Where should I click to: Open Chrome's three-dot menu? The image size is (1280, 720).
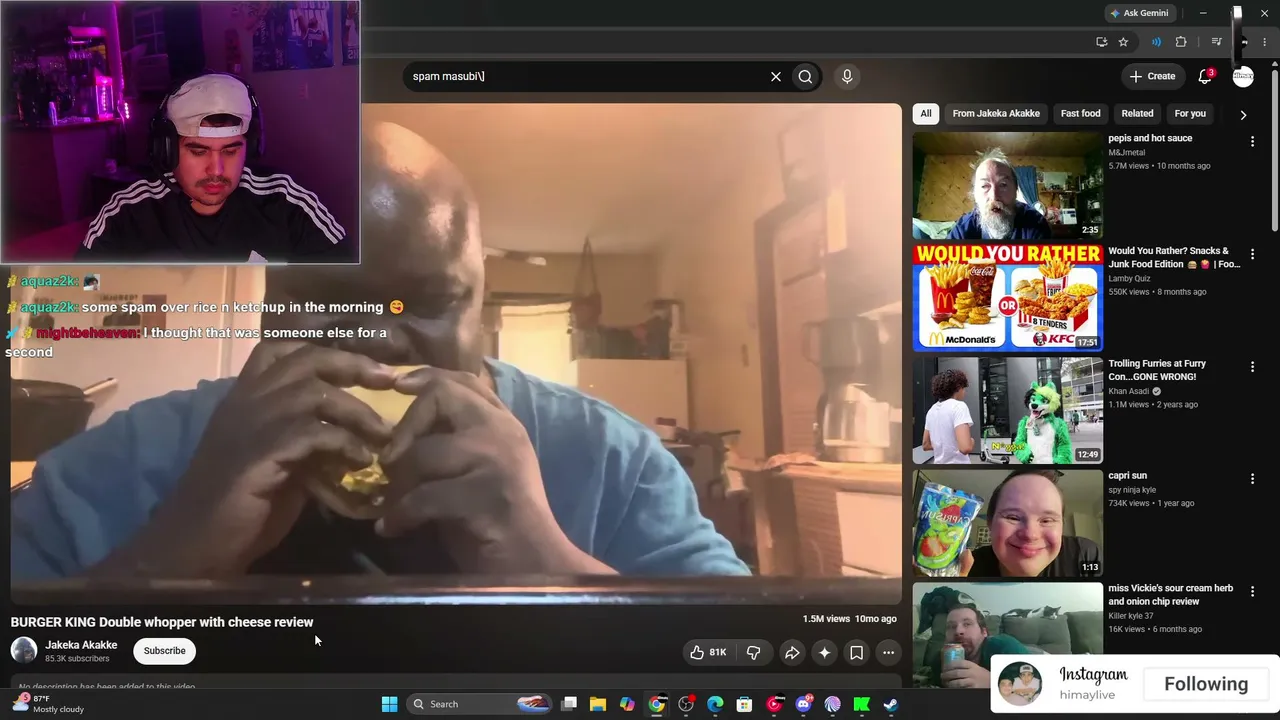tap(1265, 42)
